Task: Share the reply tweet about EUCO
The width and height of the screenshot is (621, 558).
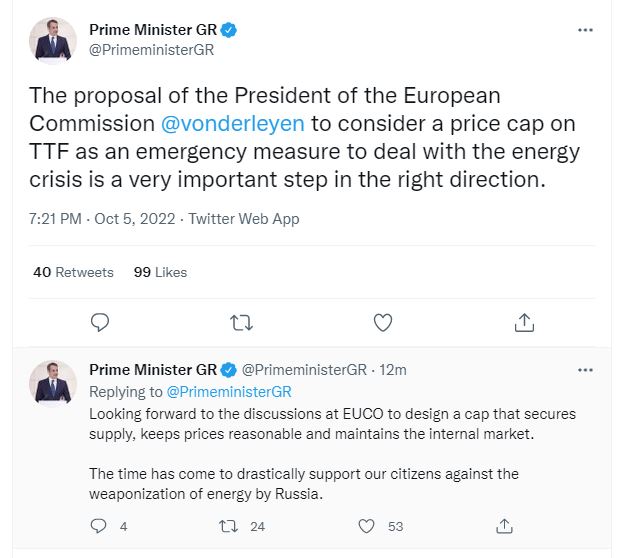Action: click(505, 525)
